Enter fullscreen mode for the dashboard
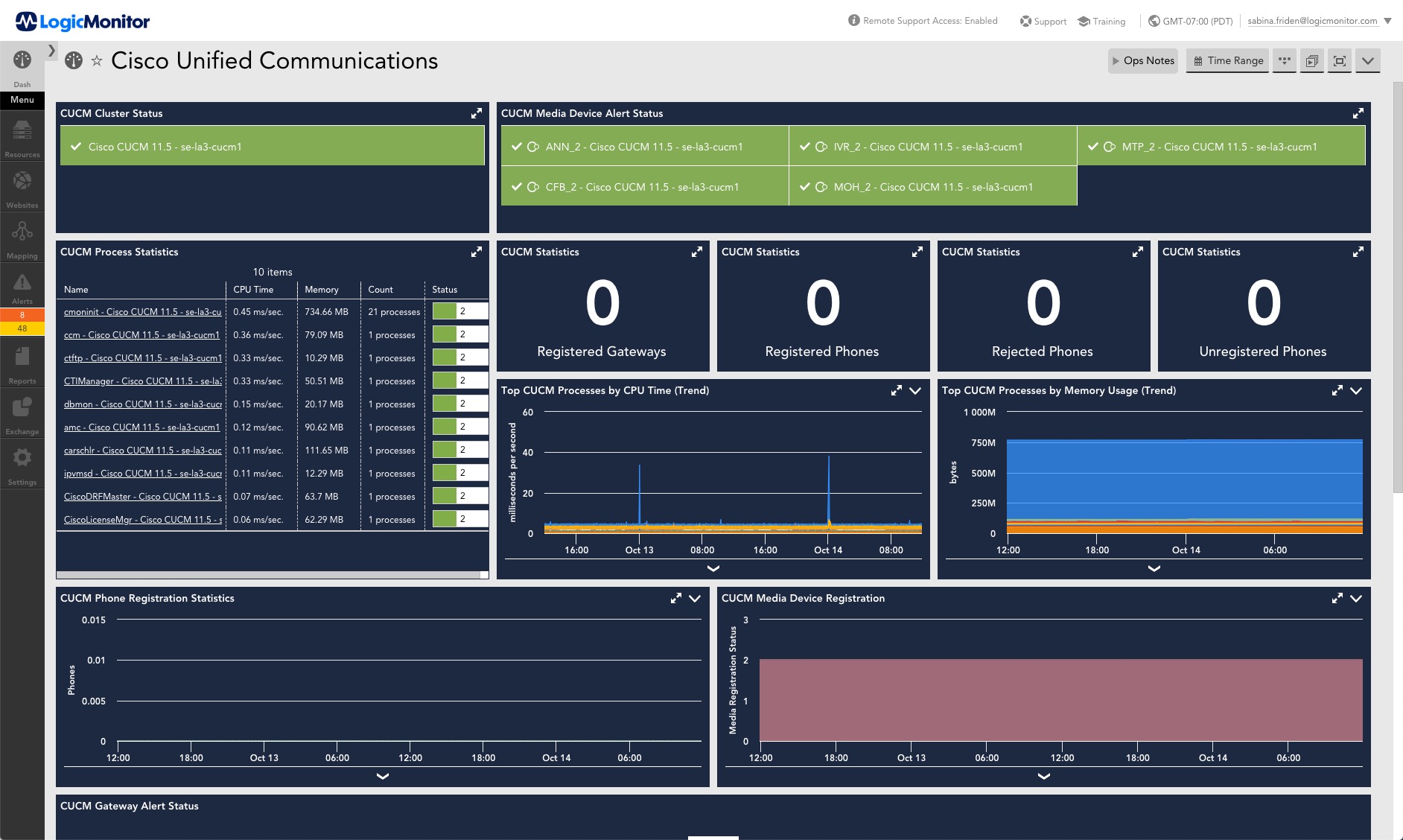 click(x=1340, y=61)
